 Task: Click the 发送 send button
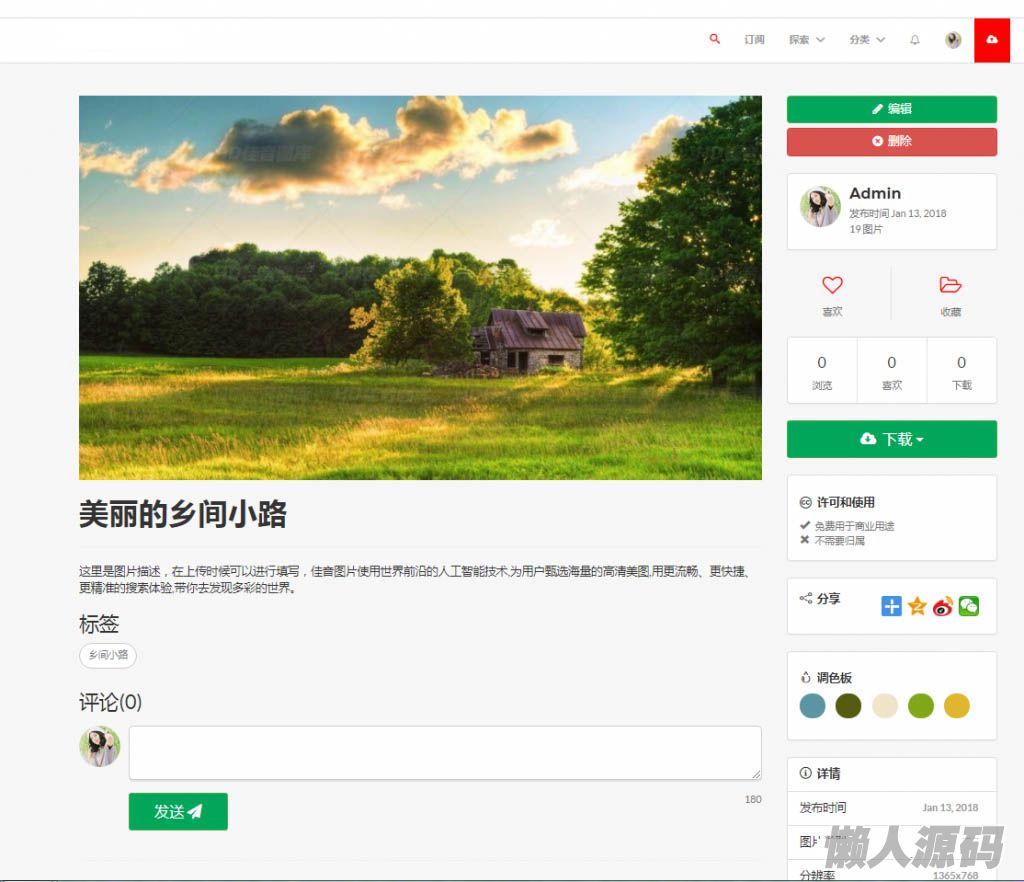[178, 811]
